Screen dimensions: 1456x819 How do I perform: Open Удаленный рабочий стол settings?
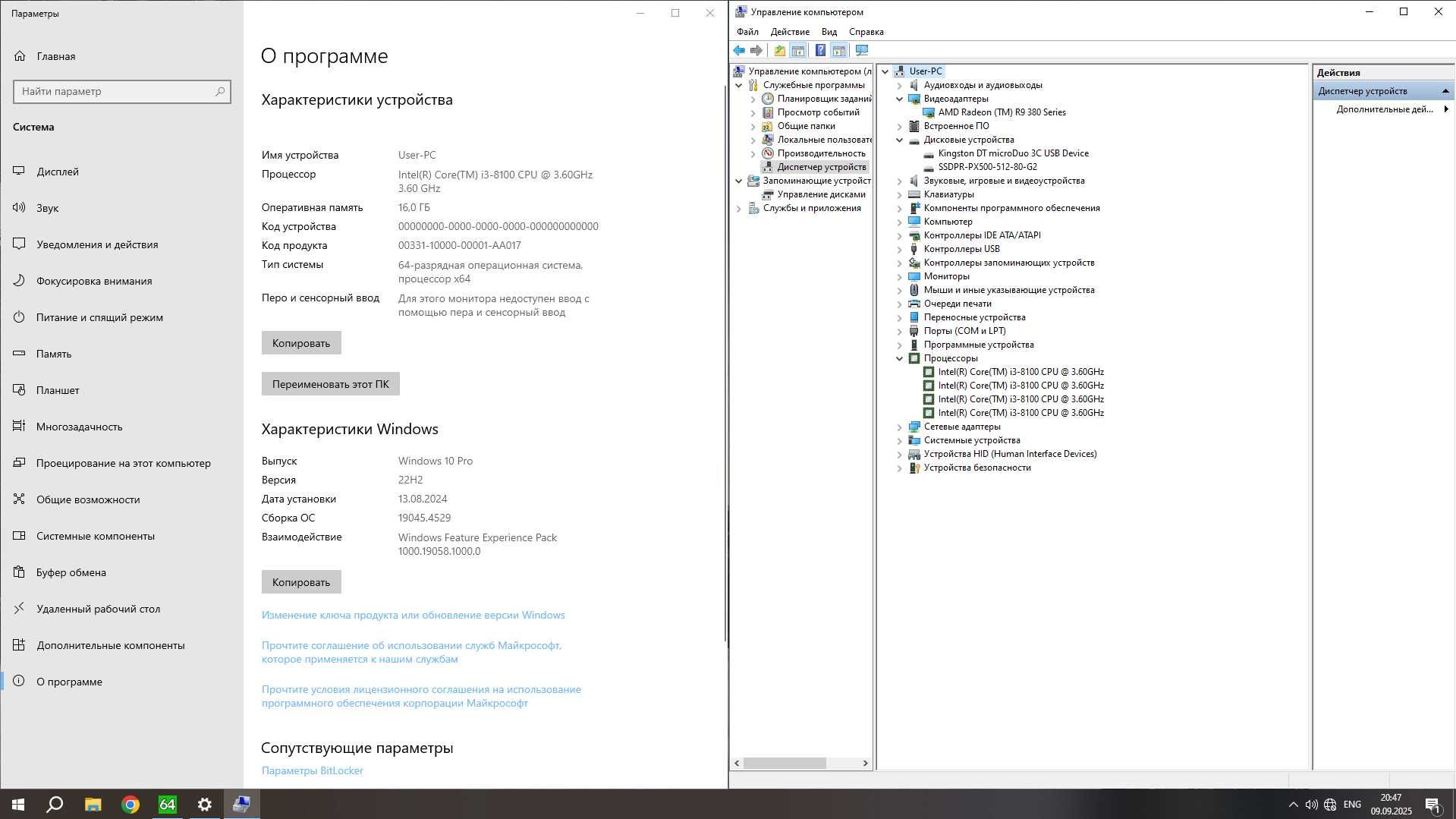tap(121, 609)
